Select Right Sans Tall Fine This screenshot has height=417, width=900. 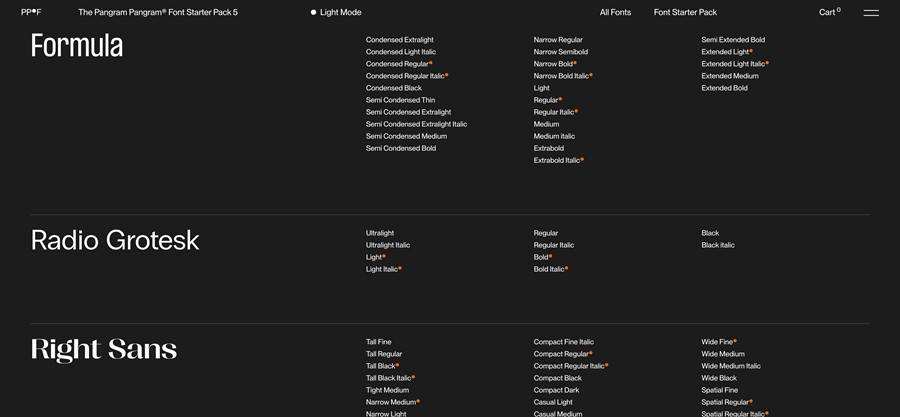(378, 342)
